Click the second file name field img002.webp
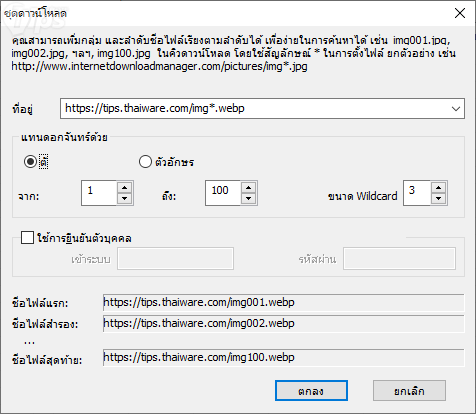Viewport: 476px width, 414px height. tap(283, 324)
